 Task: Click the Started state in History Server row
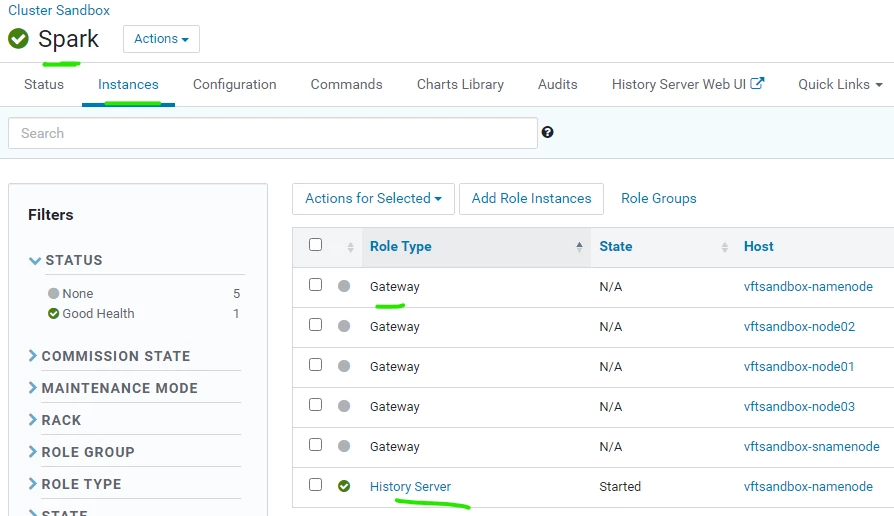point(620,486)
